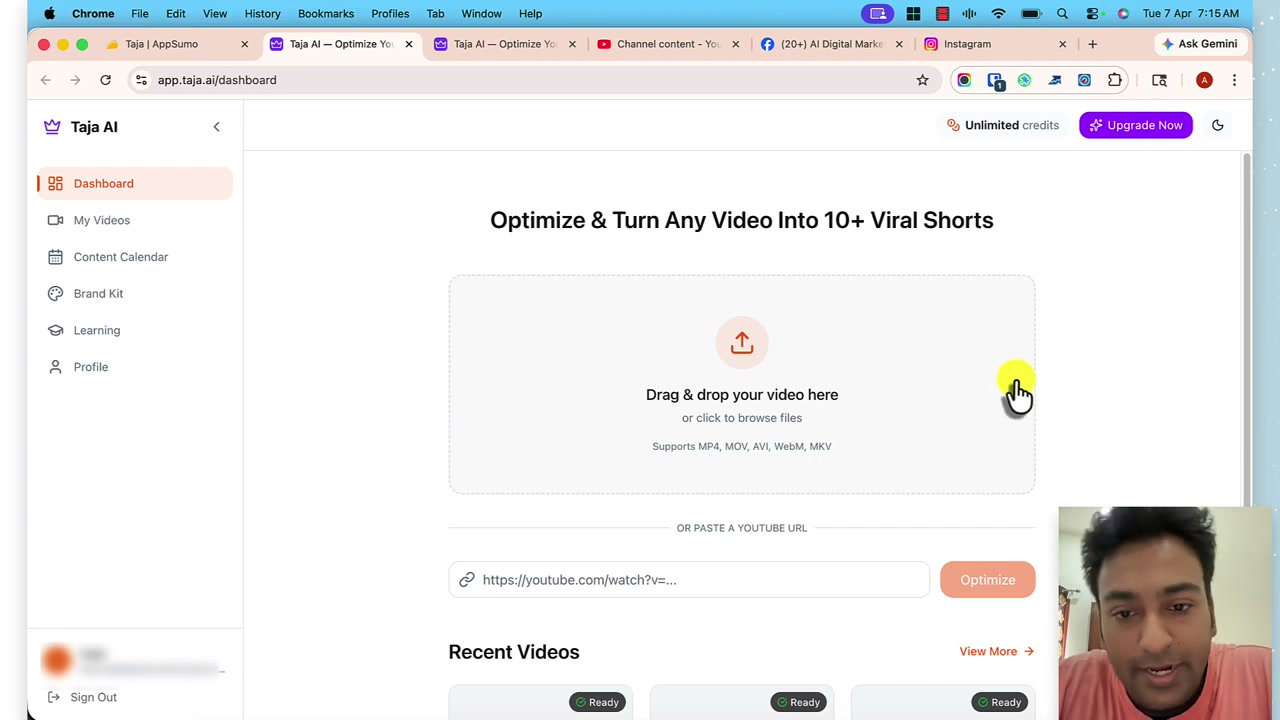Open My Videos page
1280x720 pixels.
(135, 220)
